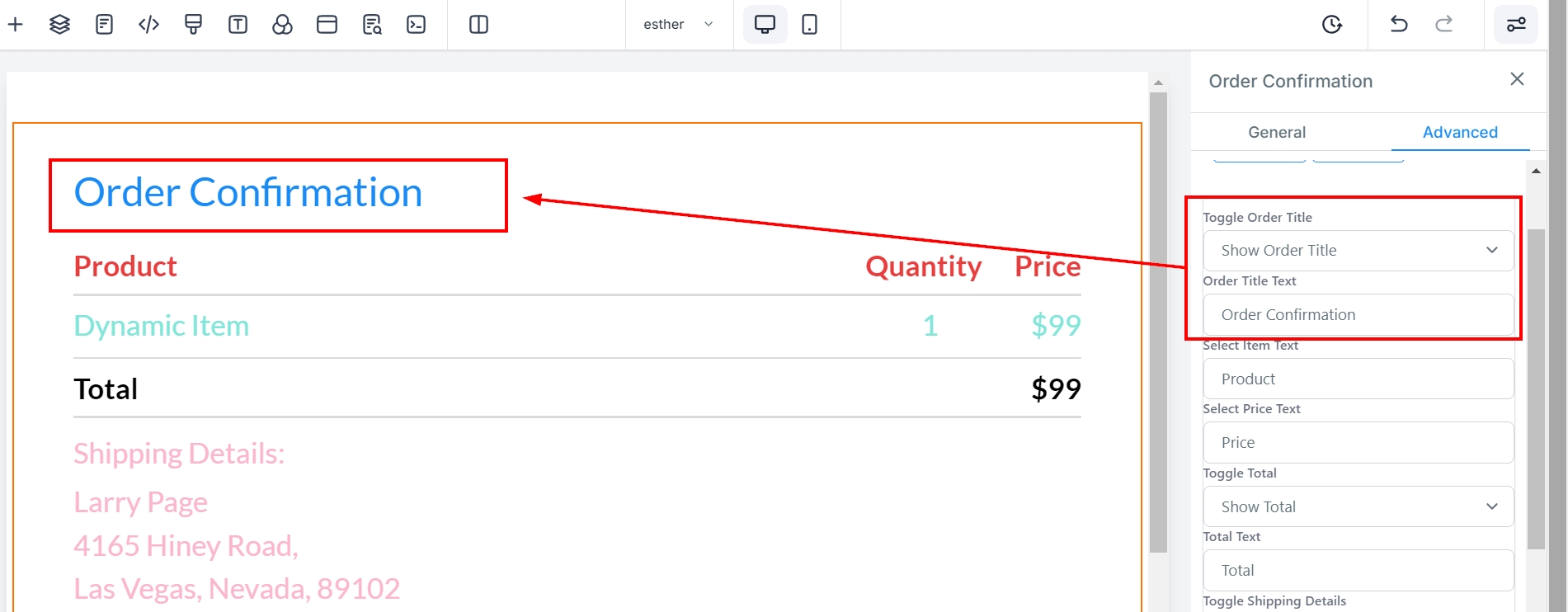Expand the Show Total dropdown
Screen dimensions: 1568x612
[1358, 506]
